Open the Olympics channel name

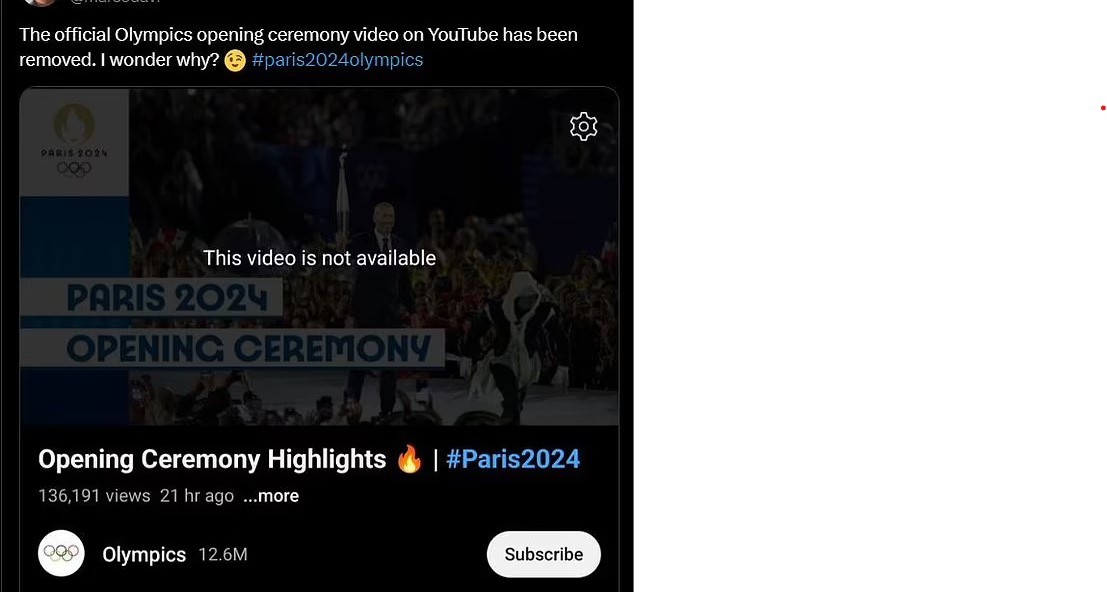[144, 555]
